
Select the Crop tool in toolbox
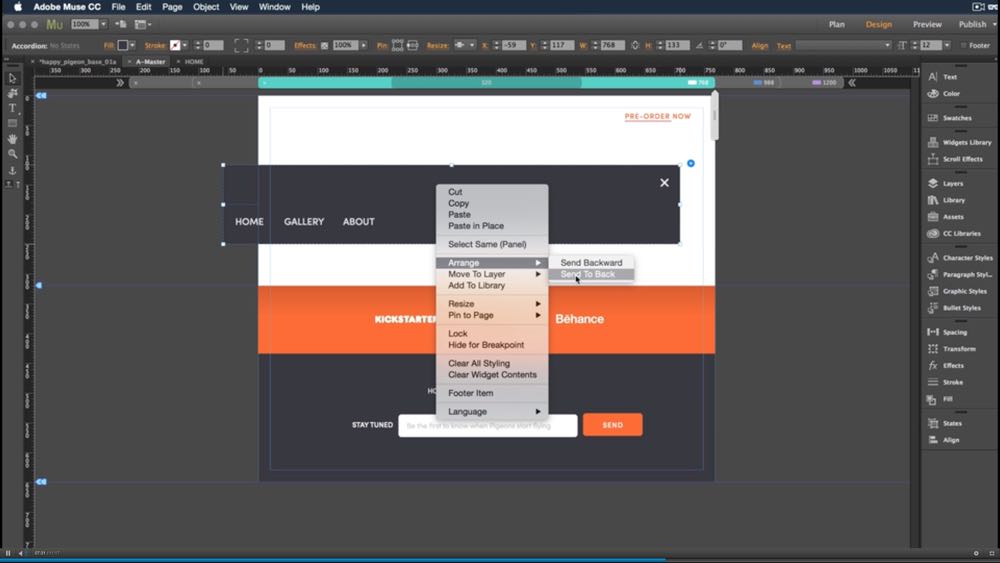[x=12, y=94]
